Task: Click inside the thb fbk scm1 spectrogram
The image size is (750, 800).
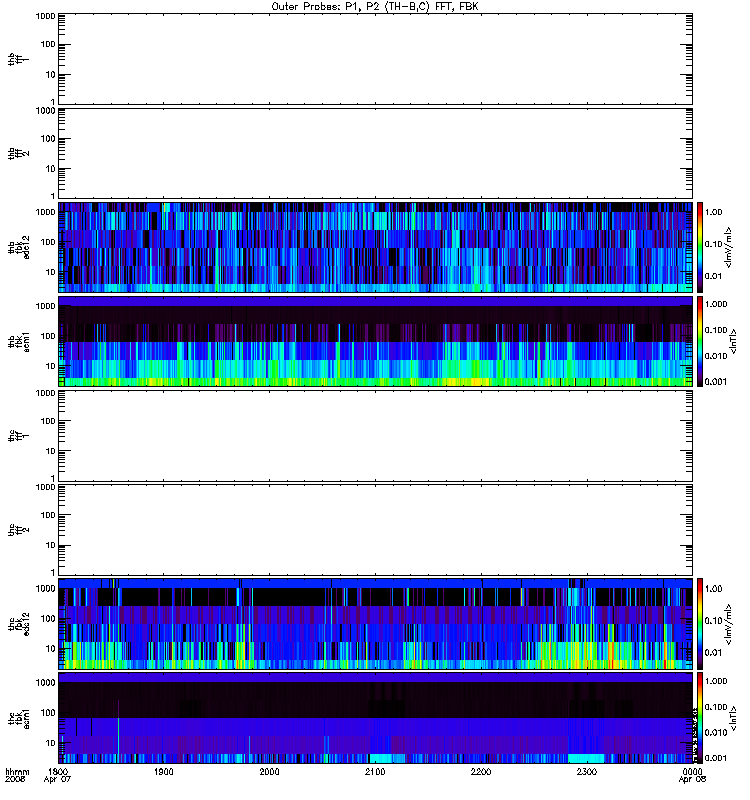Action: click(376, 341)
